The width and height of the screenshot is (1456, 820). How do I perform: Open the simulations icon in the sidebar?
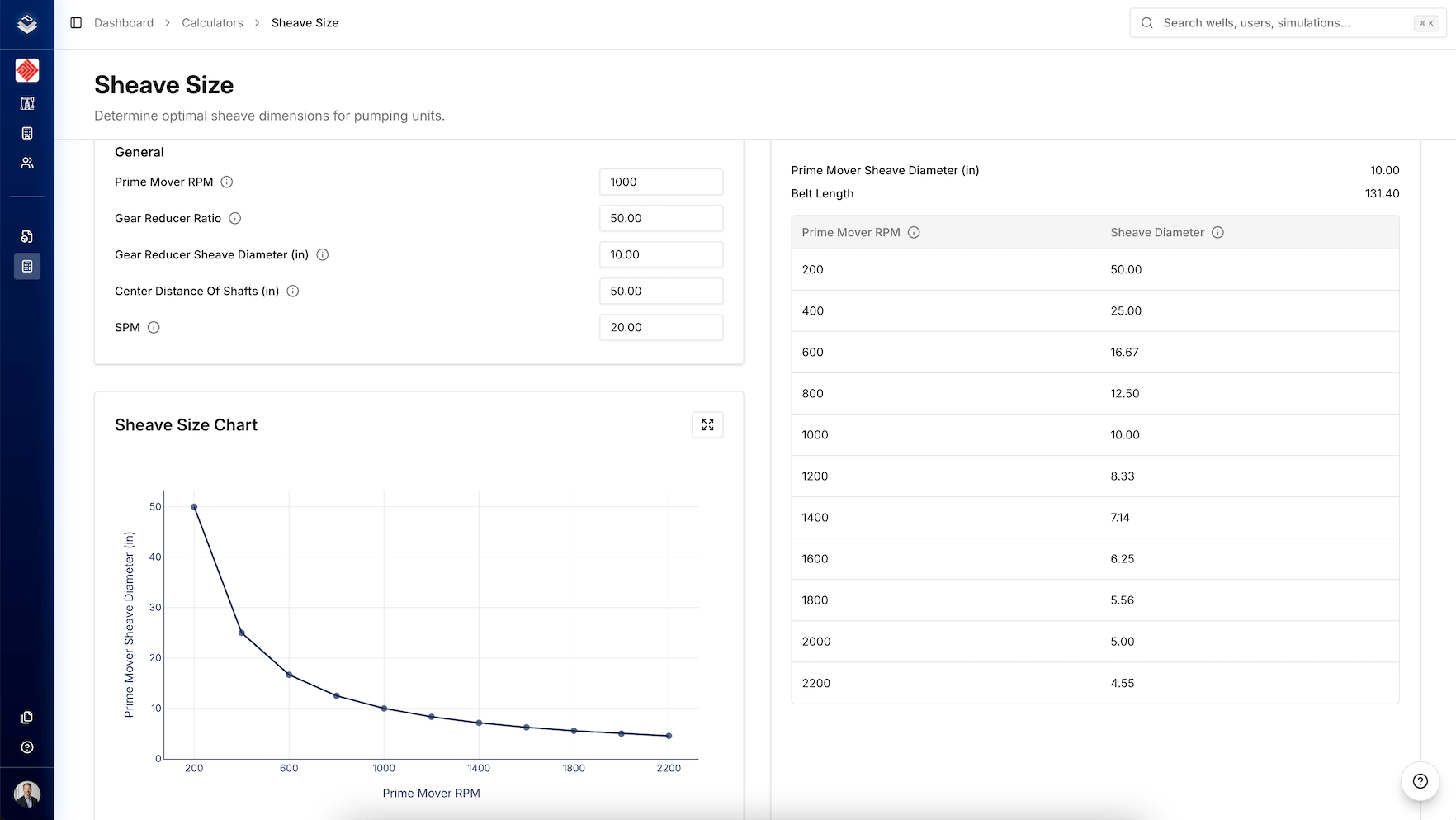tap(27, 236)
